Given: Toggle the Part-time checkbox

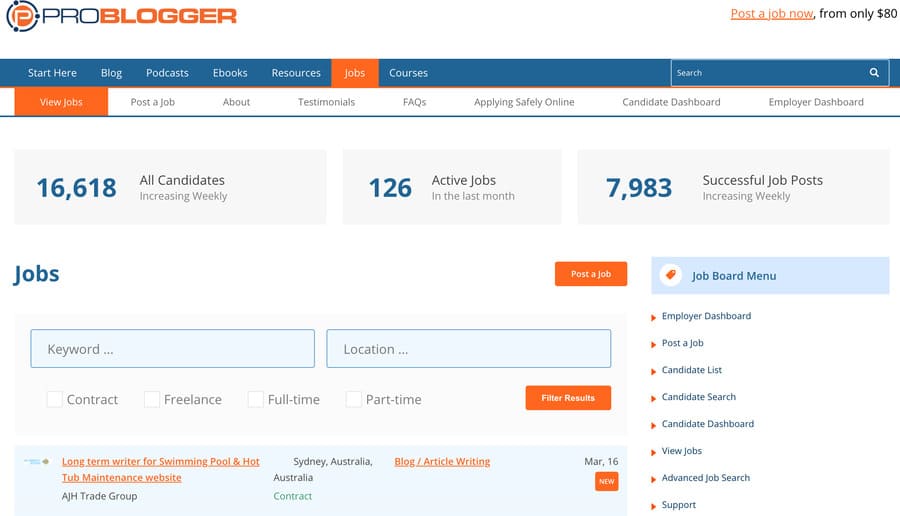Looking at the screenshot, I should (354, 399).
